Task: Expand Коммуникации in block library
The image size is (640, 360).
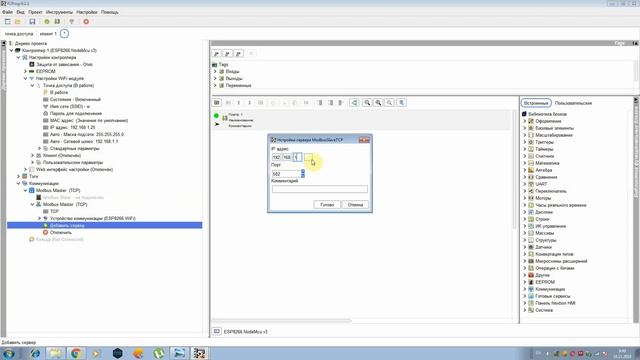Action: (x=525, y=289)
